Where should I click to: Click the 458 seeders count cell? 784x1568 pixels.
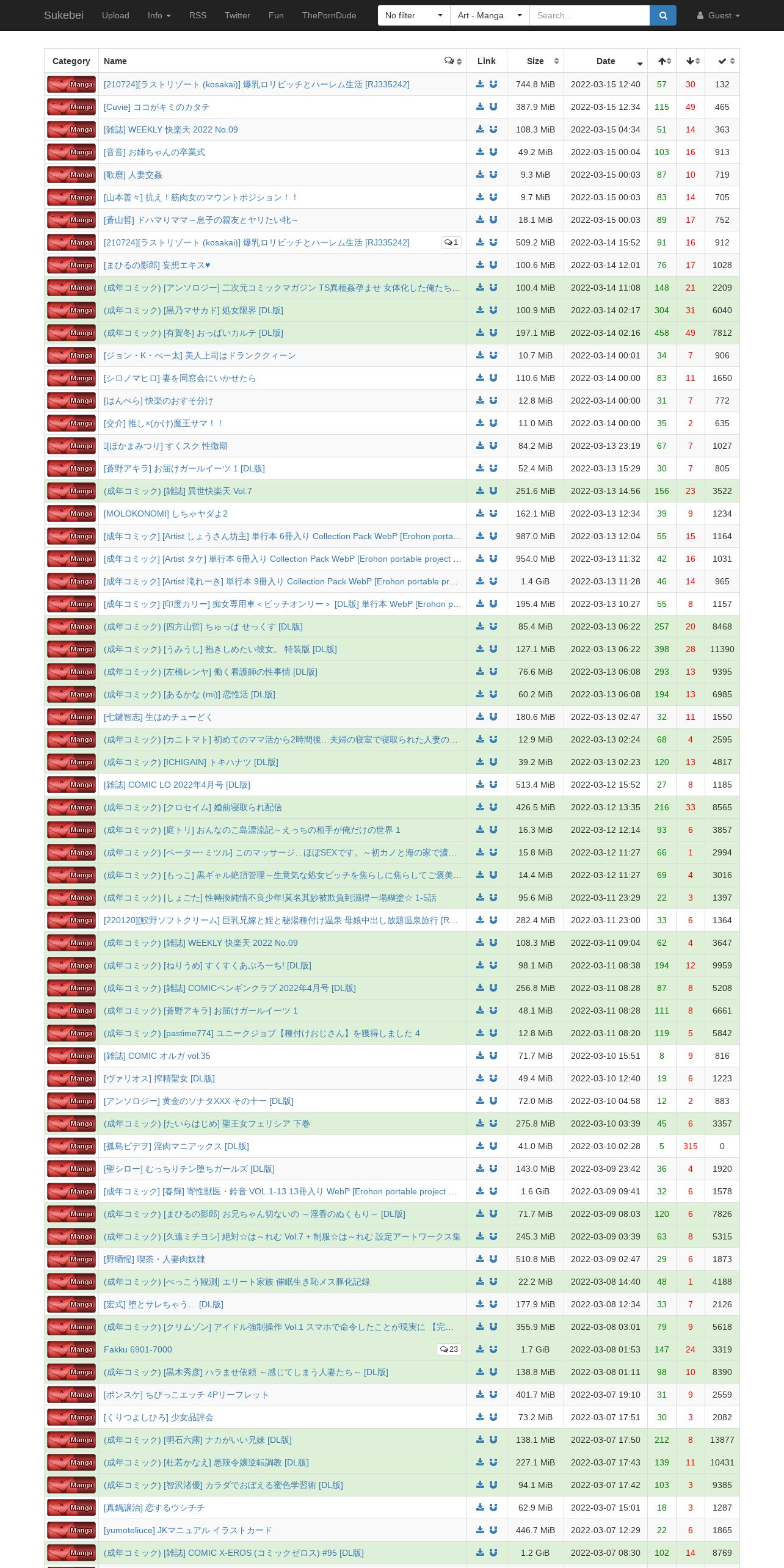pos(662,333)
